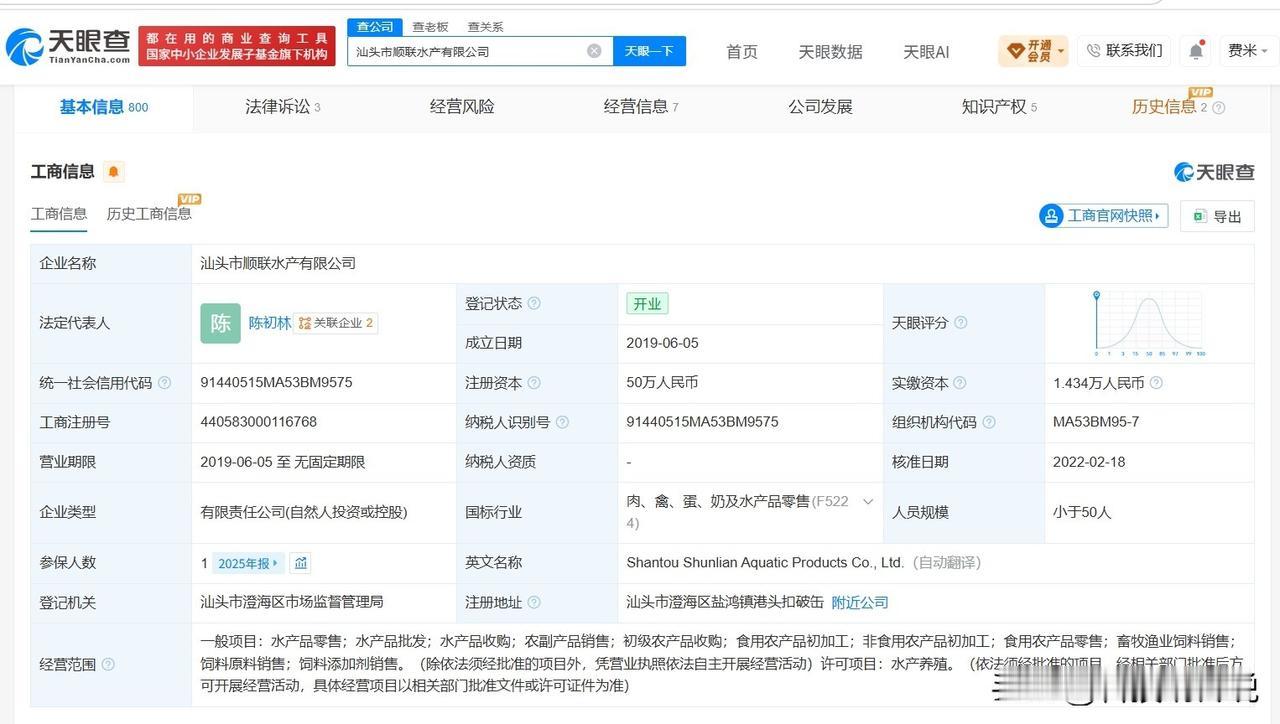Click the phone icon of 联系我们
Image resolution: width=1280 pixels, height=724 pixels.
[1093, 51]
